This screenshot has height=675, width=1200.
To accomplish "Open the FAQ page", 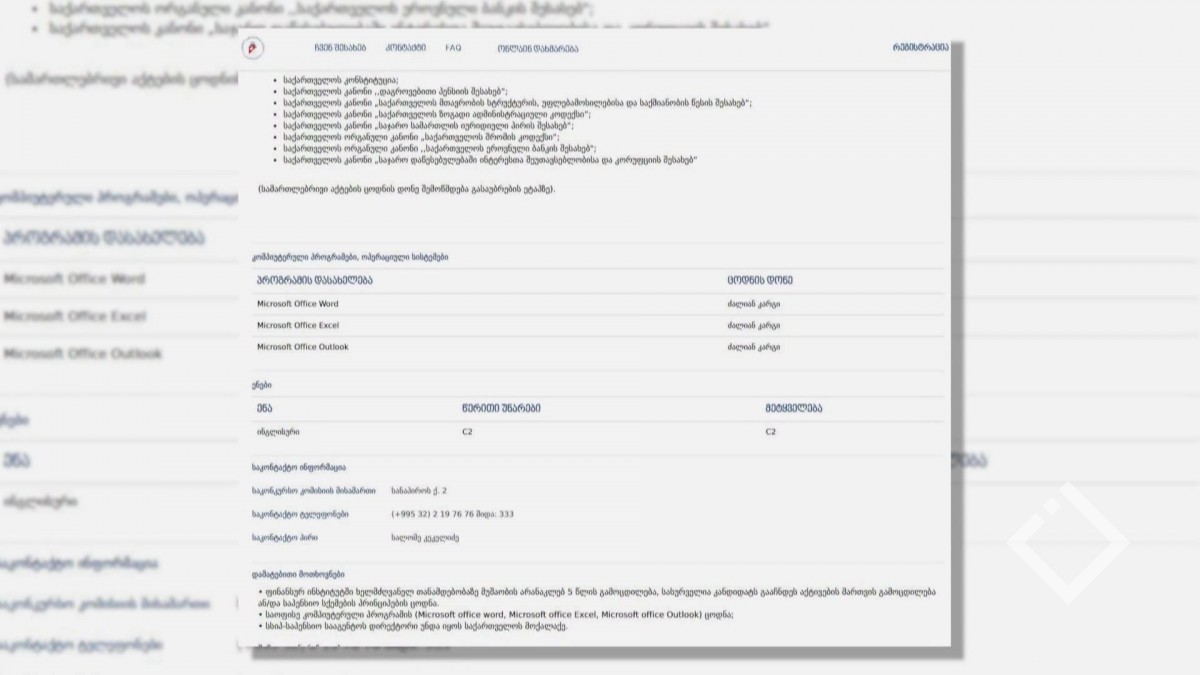I will click(x=453, y=48).
